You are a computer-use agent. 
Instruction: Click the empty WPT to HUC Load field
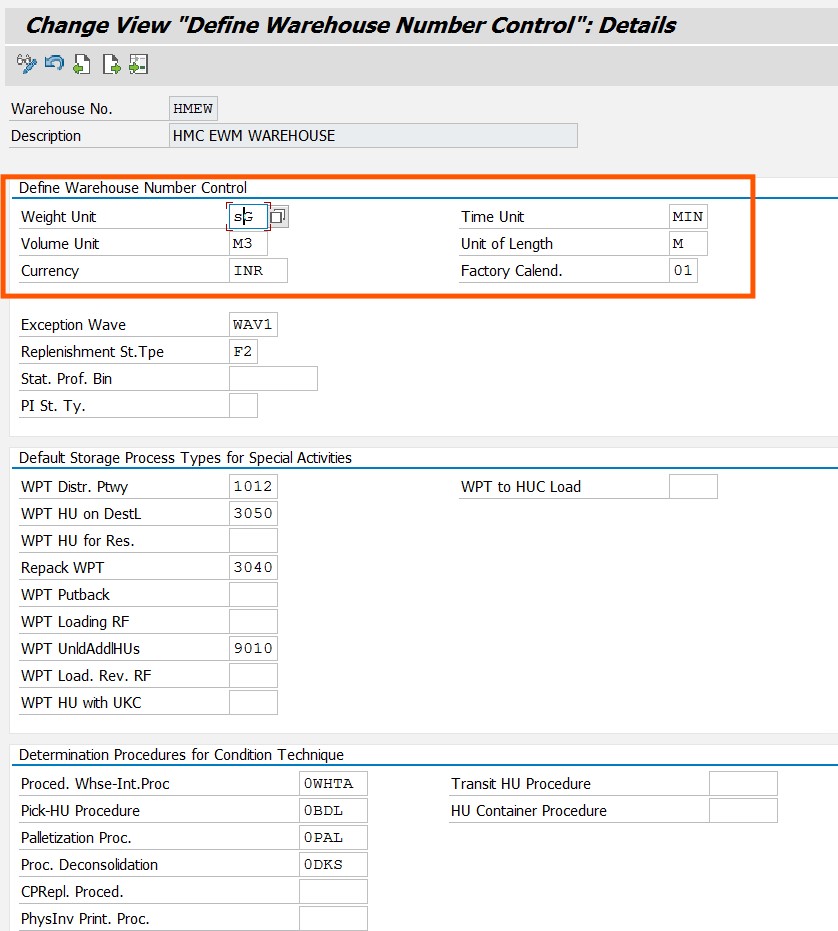point(692,487)
